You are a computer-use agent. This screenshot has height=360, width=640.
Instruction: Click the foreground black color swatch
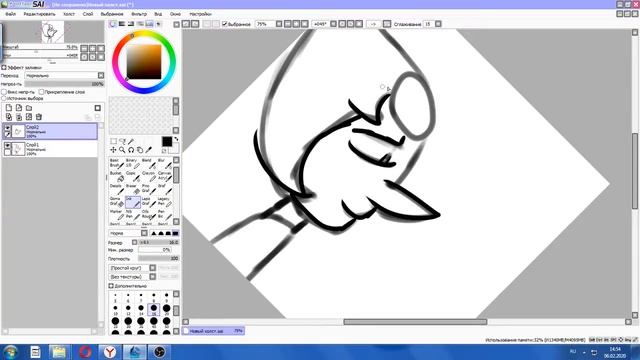pyautogui.click(x=167, y=141)
